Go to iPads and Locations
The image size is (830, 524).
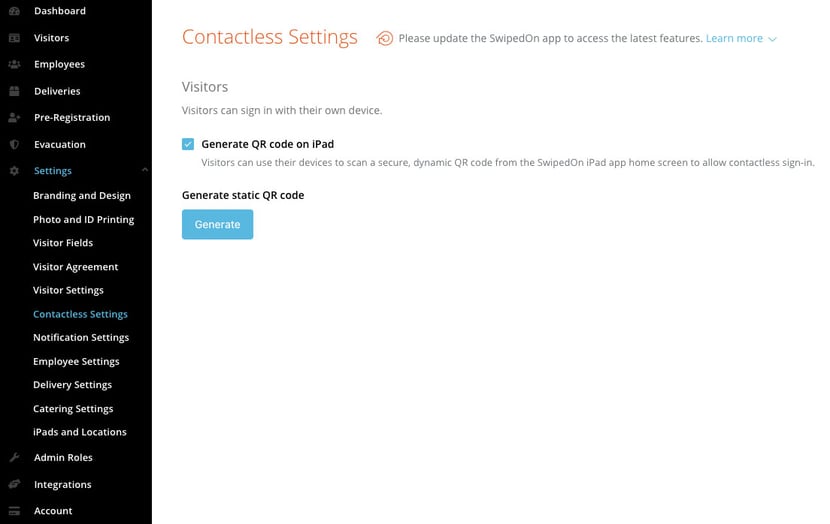[80, 432]
